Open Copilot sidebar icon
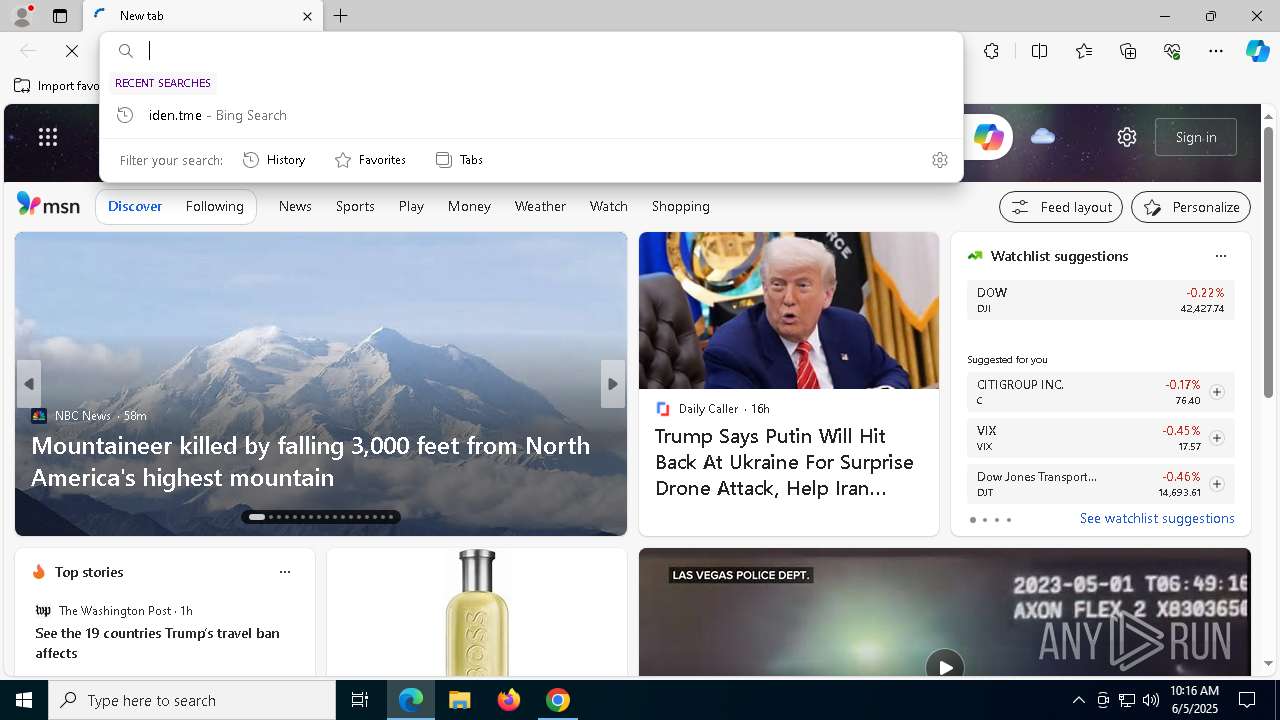Viewport: 1280px width, 720px height. click(1257, 51)
